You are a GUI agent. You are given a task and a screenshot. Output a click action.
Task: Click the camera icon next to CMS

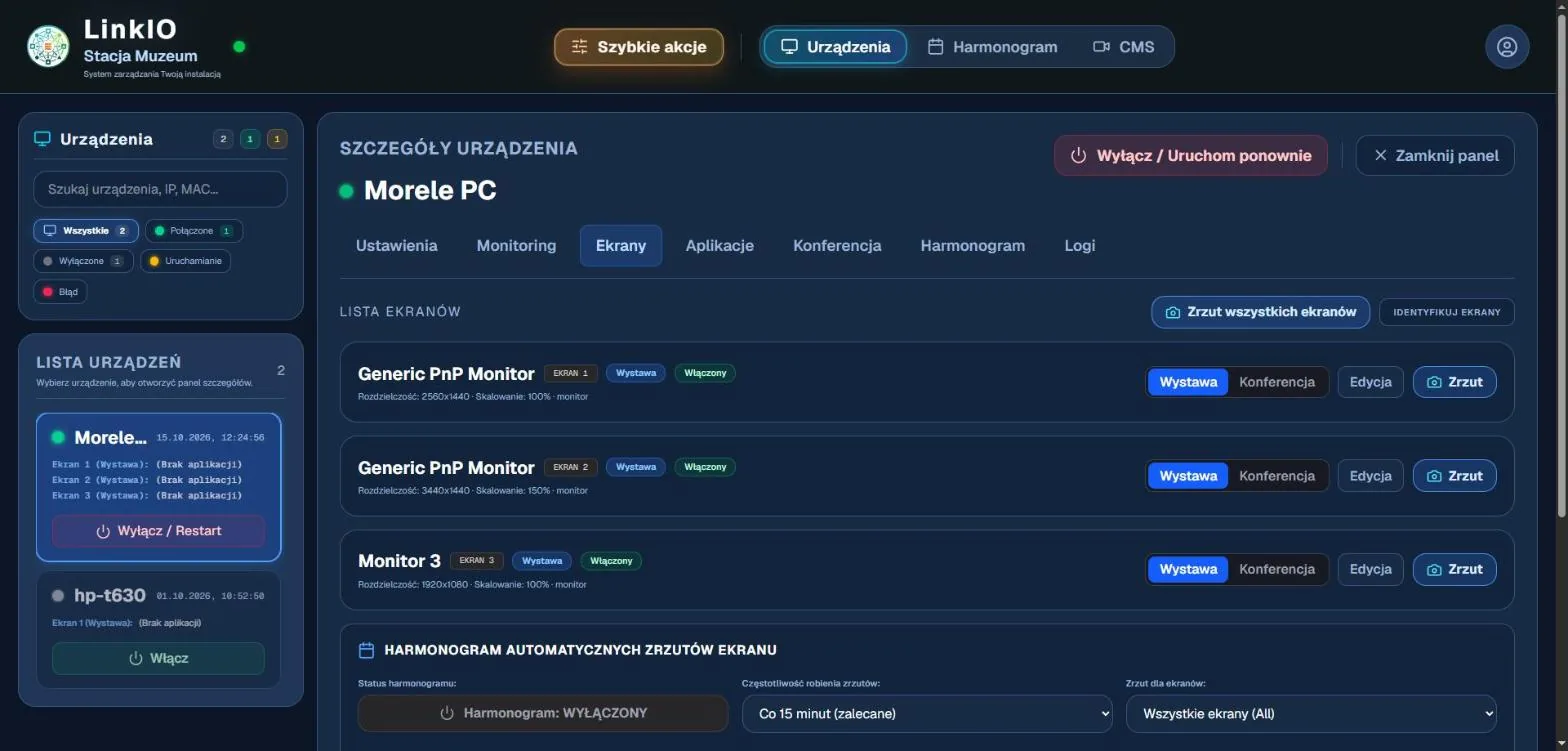click(1101, 47)
